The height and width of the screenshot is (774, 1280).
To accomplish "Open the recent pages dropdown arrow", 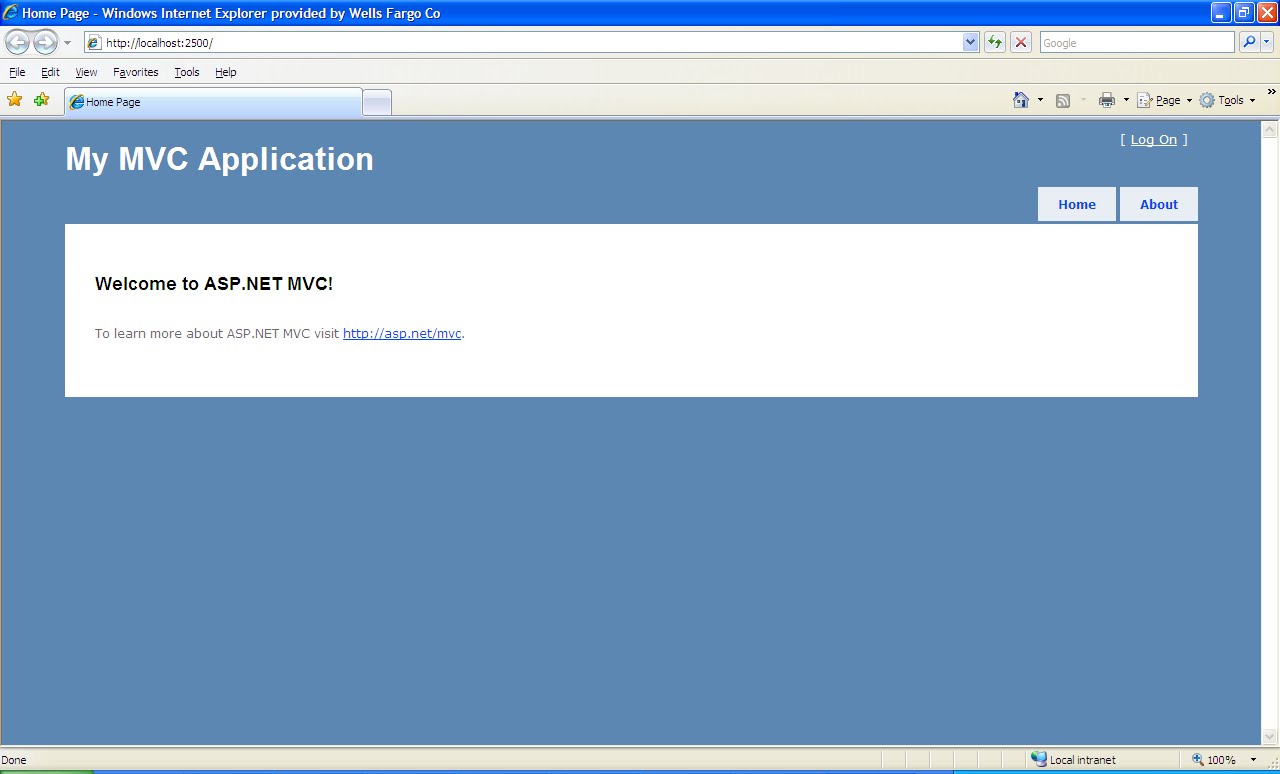I will point(67,43).
